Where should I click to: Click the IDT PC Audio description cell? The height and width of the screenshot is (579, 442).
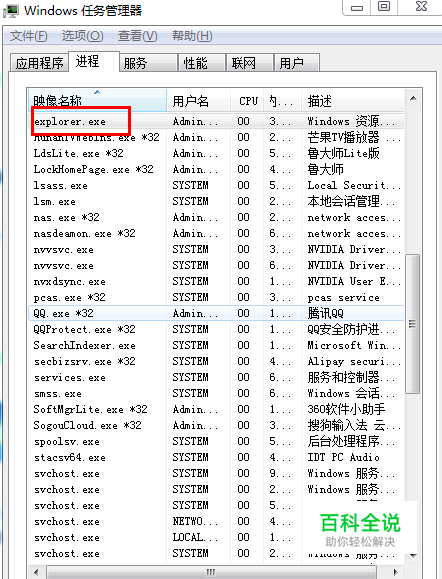[x=343, y=457]
